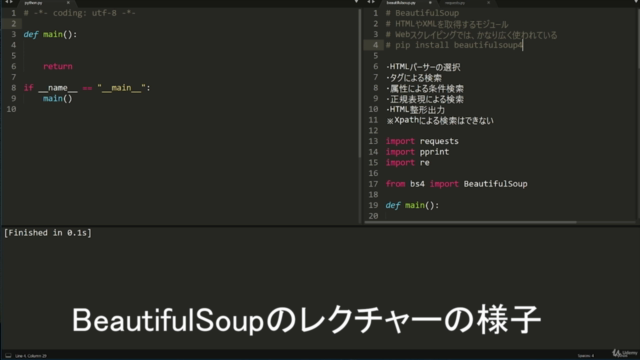
Task: Close the beautifulsoup.py tab
Action: click(x=430, y=3)
